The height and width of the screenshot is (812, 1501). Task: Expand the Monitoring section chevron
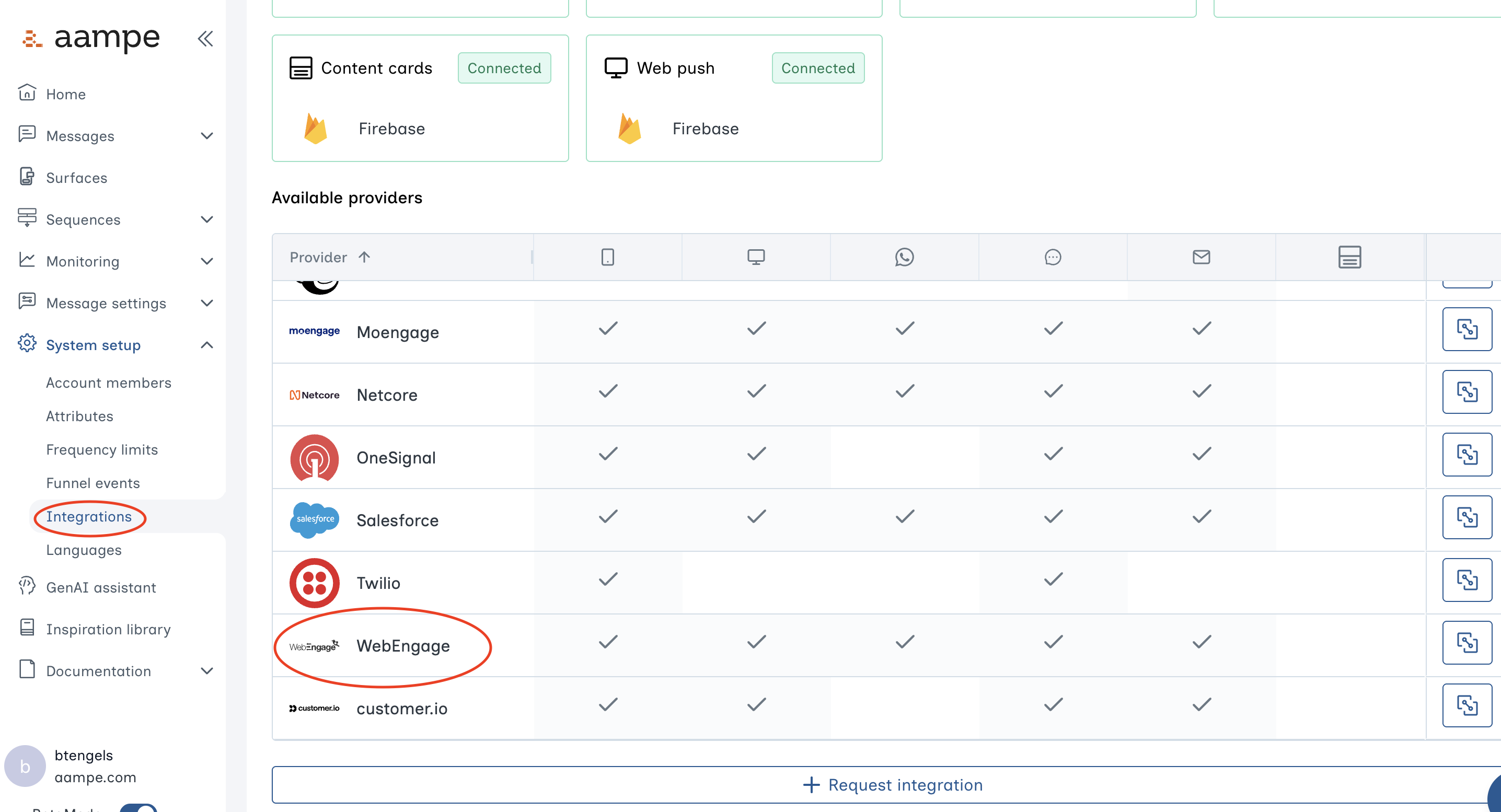click(206, 261)
